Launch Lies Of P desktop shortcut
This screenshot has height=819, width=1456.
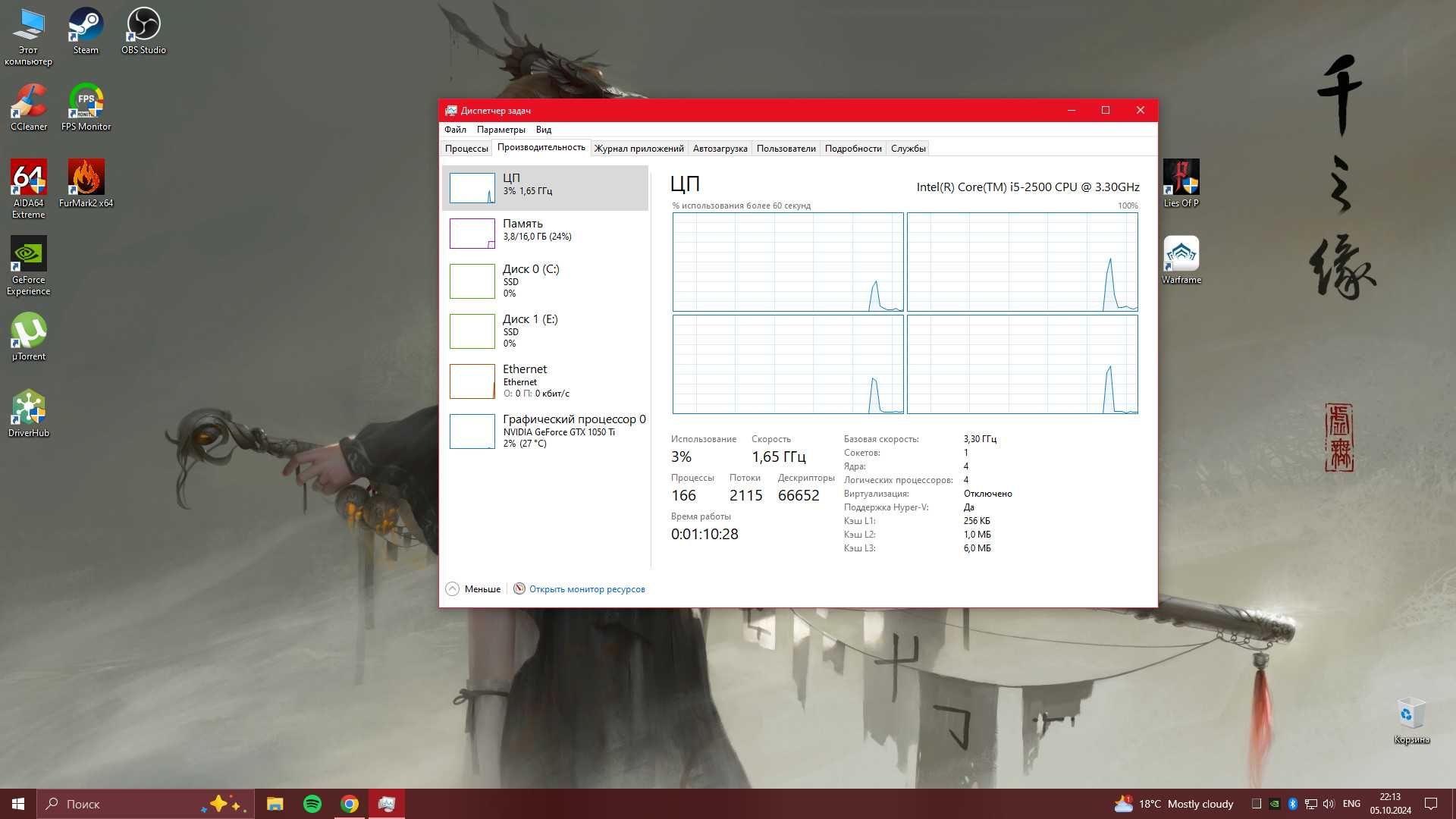[1181, 183]
